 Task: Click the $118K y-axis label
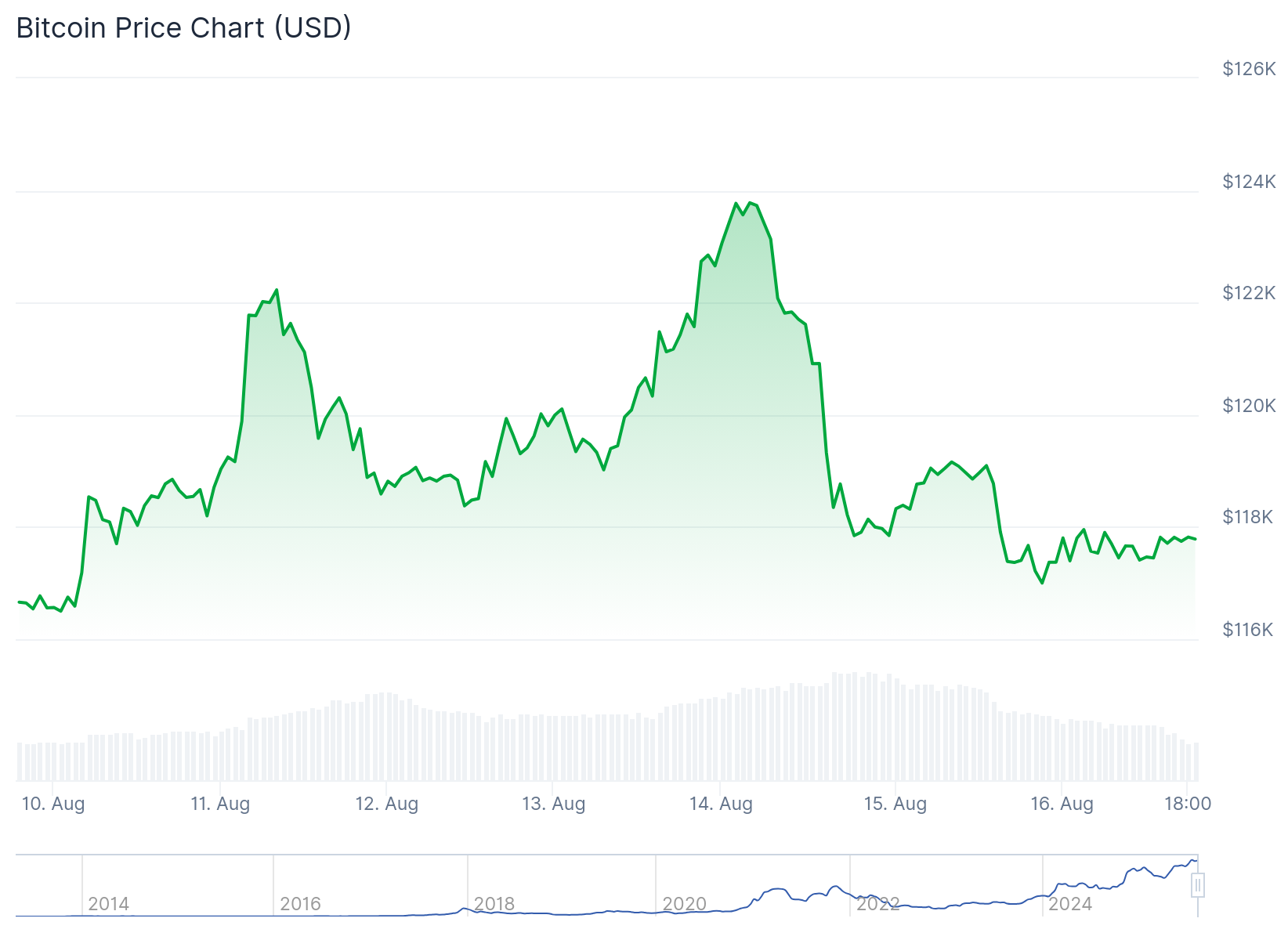pyautogui.click(x=1247, y=517)
